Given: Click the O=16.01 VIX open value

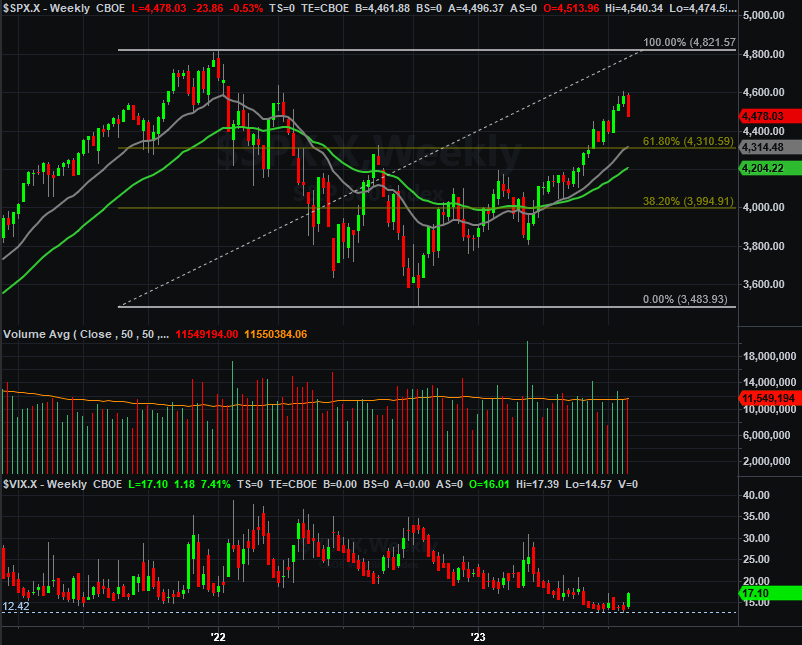Looking at the screenshot, I should point(489,484).
